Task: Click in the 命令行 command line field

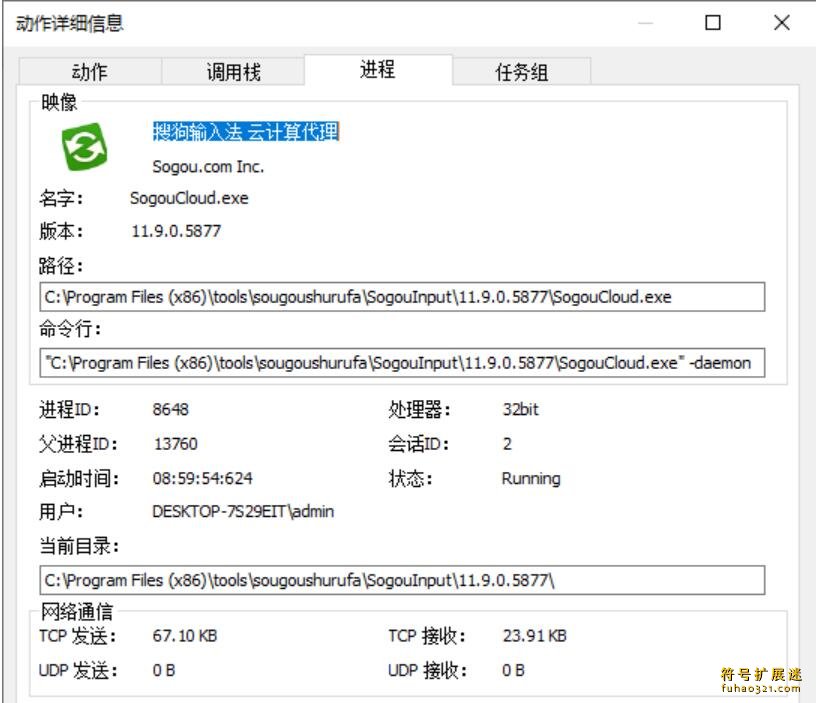Action: coord(402,363)
